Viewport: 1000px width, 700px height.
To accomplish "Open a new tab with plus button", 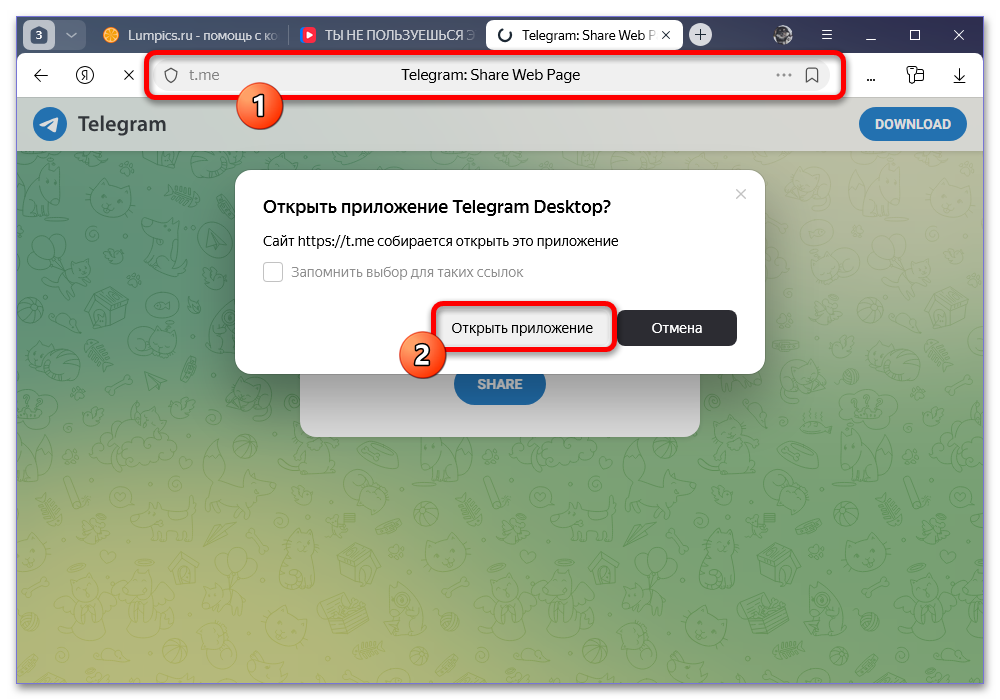I will click(700, 35).
